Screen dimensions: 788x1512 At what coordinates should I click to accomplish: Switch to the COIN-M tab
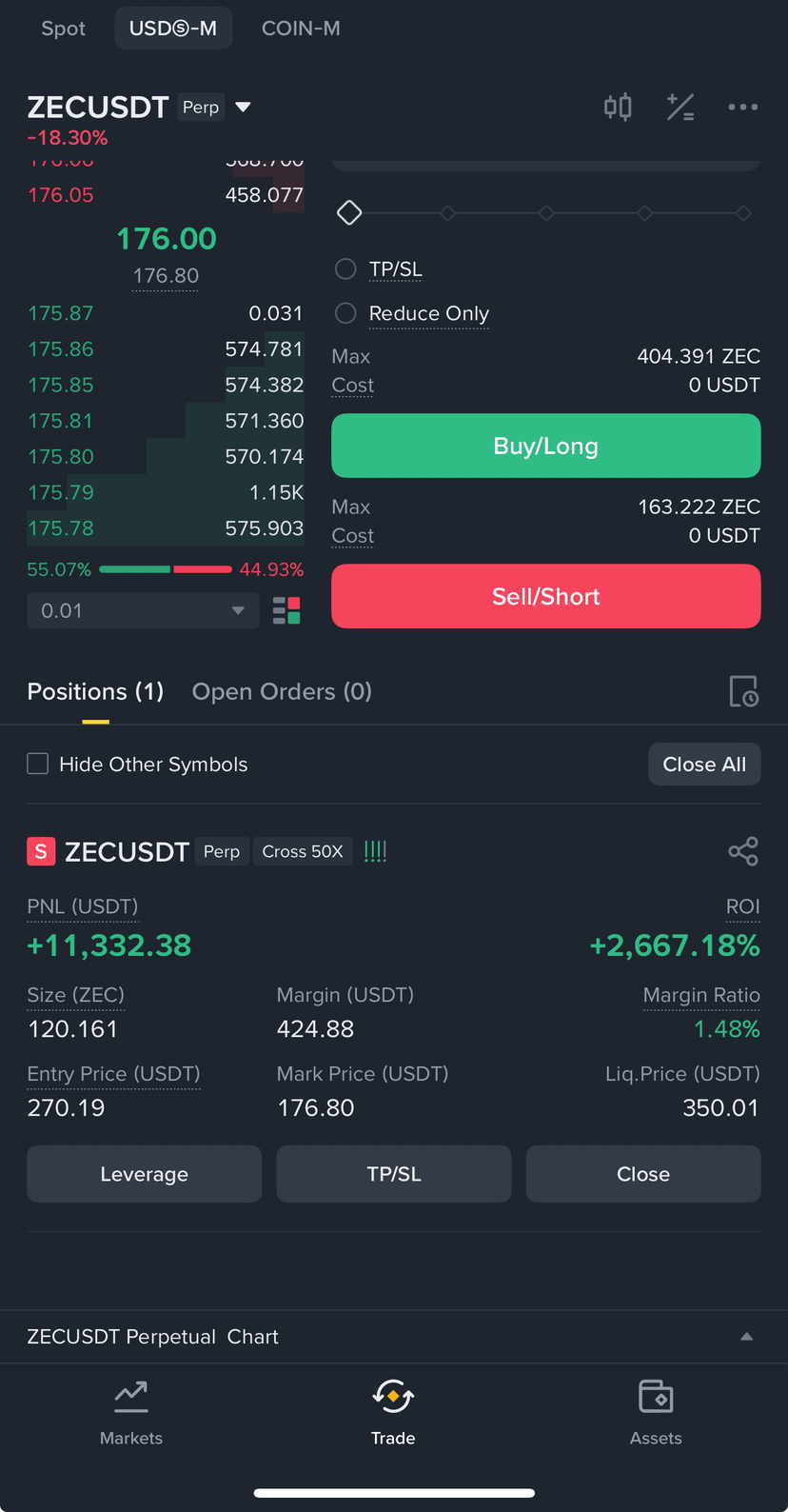(301, 29)
